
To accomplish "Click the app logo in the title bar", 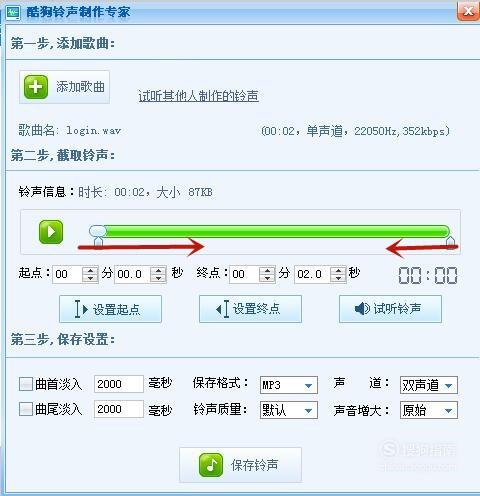I will point(13,12).
